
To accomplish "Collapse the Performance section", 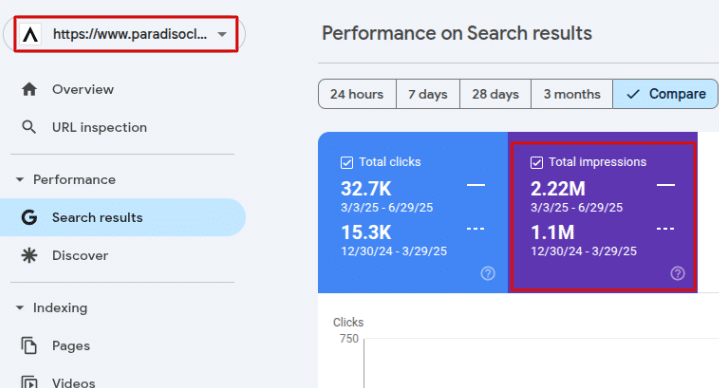I will [20, 180].
